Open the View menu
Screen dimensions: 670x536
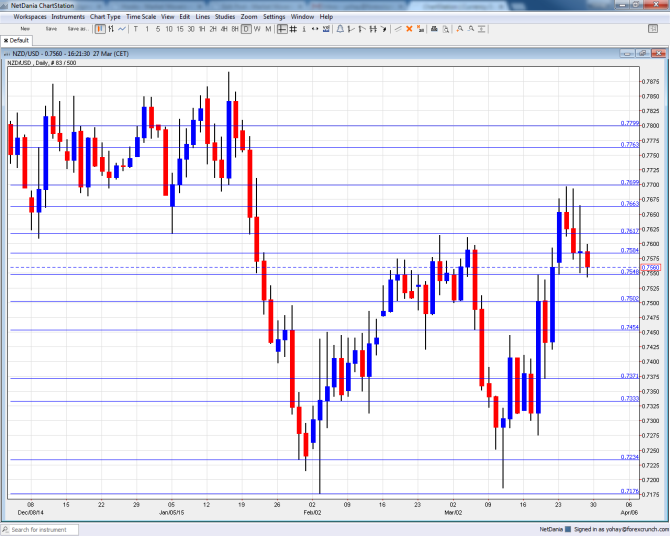[x=168, y=17]
